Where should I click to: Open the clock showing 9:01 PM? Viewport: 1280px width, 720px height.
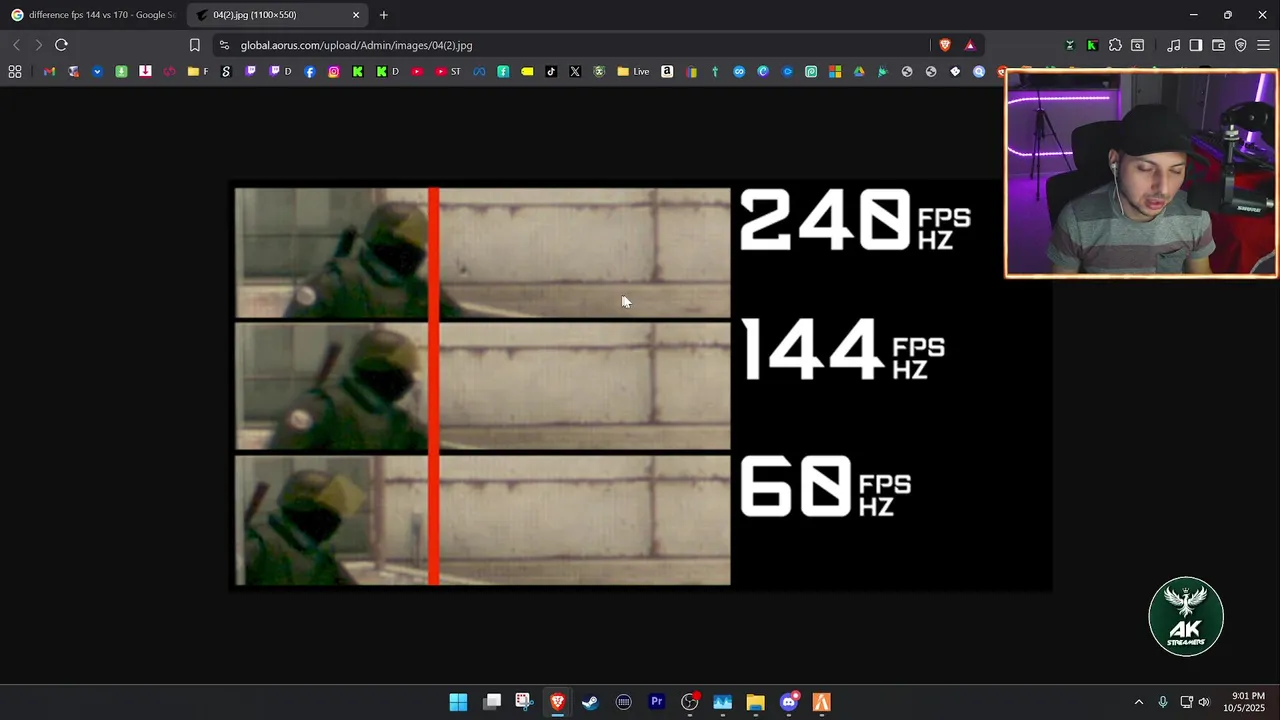pyautogui.click(x=1247, y=702)
